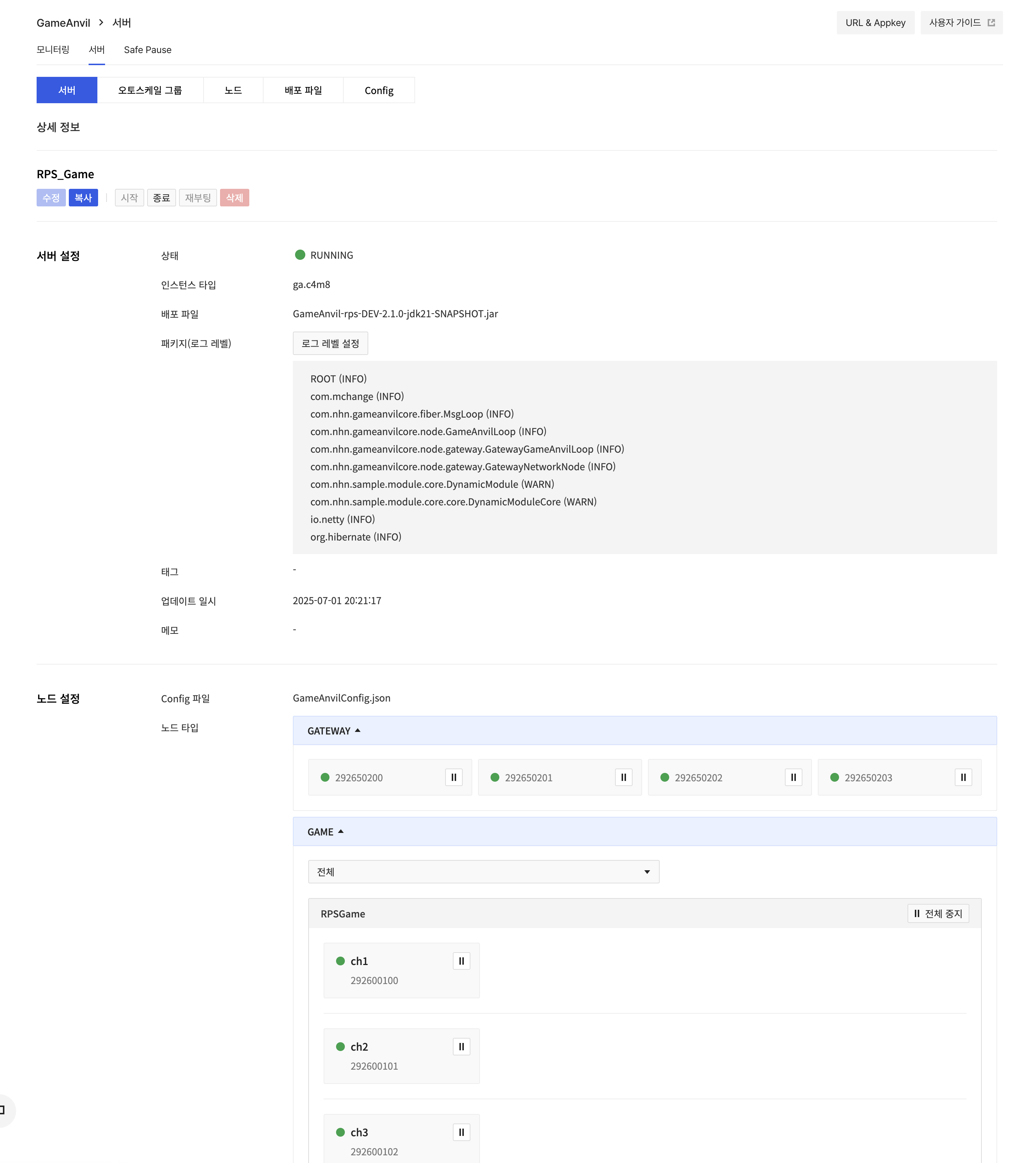Screen dimensions: 1036x1163
Task: Open the 모니터링 tab
Action: point(53,50)
